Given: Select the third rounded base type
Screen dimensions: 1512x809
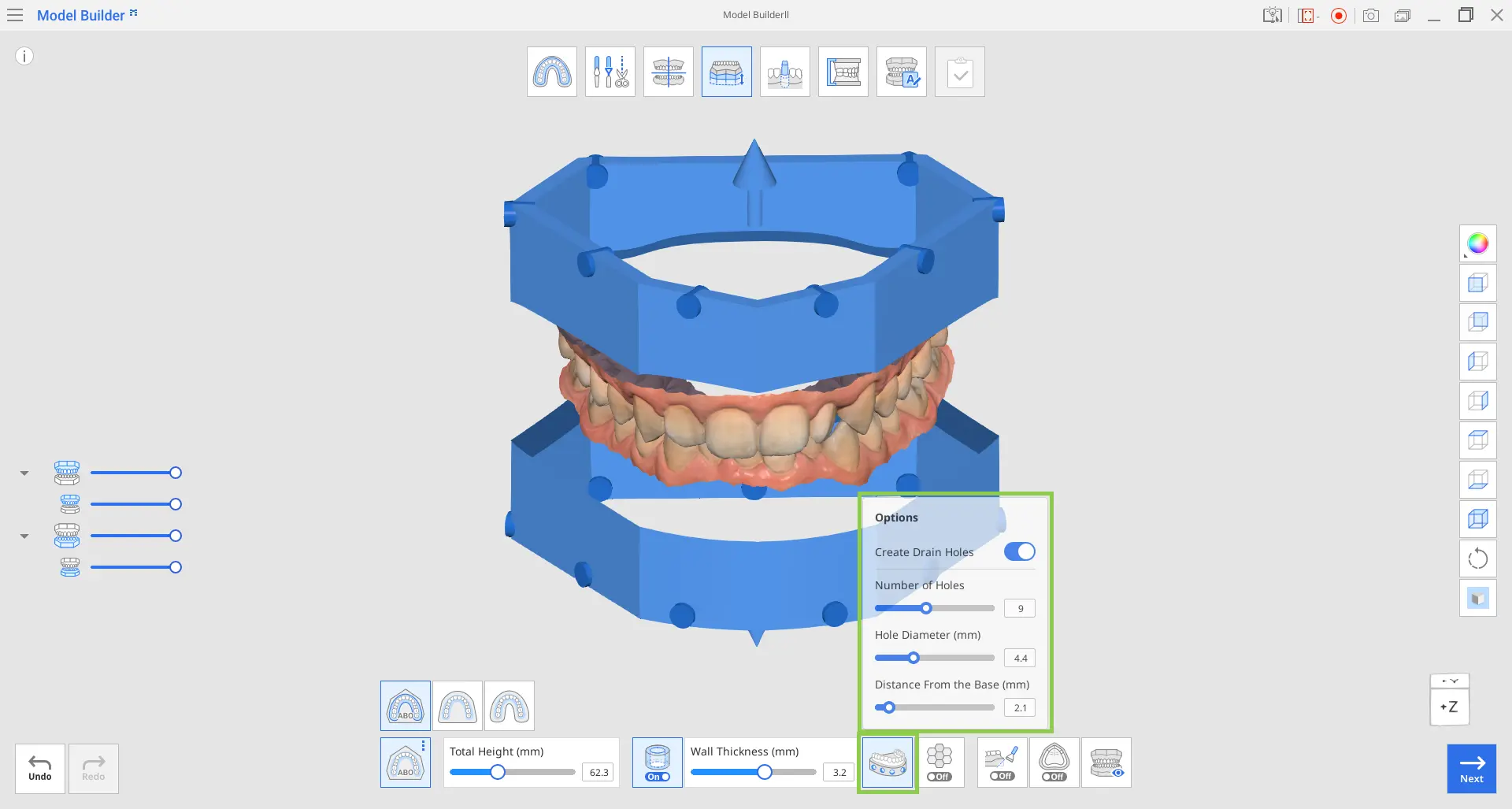Looking at the screenshot, I should (x=510, y=706).
